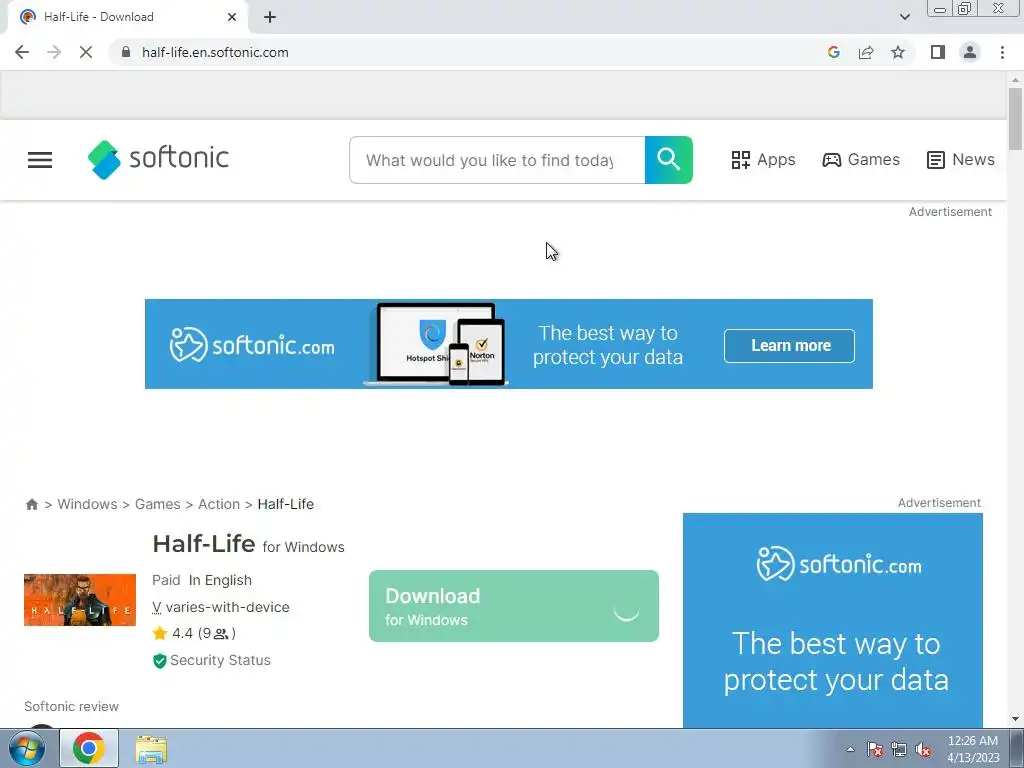
Task: Open the softonic.com banner advertisement logo
Action: [252, 345]
